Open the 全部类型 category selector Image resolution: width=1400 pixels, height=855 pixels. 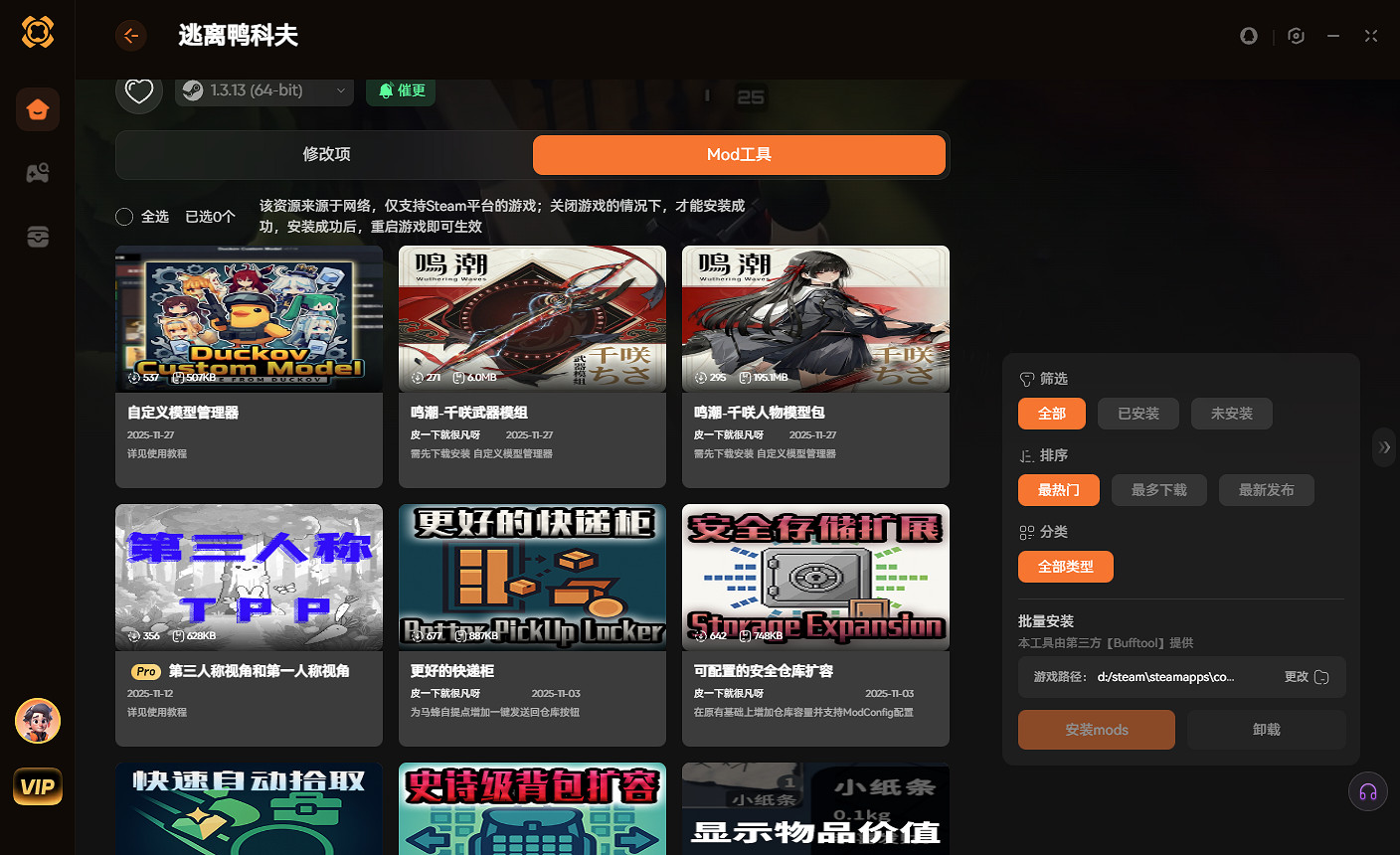[1066, 567]
